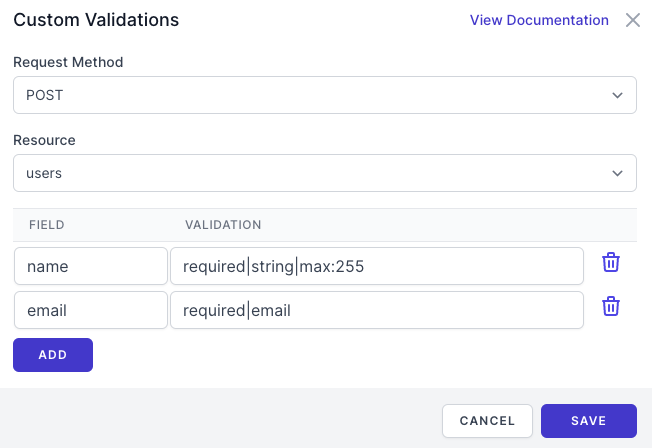Edit the required|email validation field
This screenshot has width=652, height=448.
pos(377,310)
